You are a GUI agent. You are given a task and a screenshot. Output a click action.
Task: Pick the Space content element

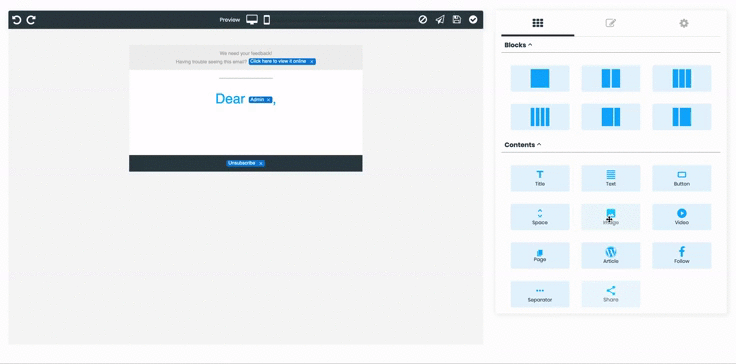(x=540, y=217)
